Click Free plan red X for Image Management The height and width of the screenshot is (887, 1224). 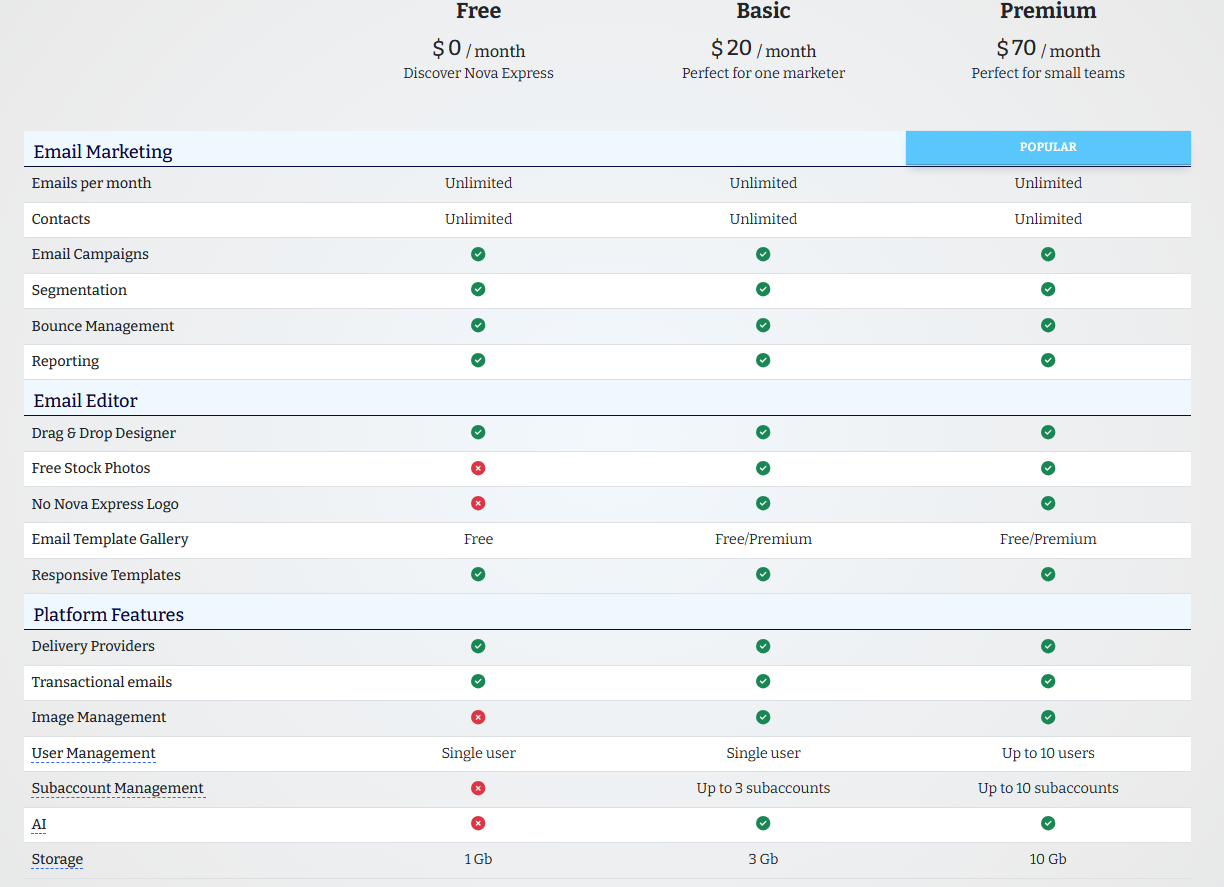point(478,717)
